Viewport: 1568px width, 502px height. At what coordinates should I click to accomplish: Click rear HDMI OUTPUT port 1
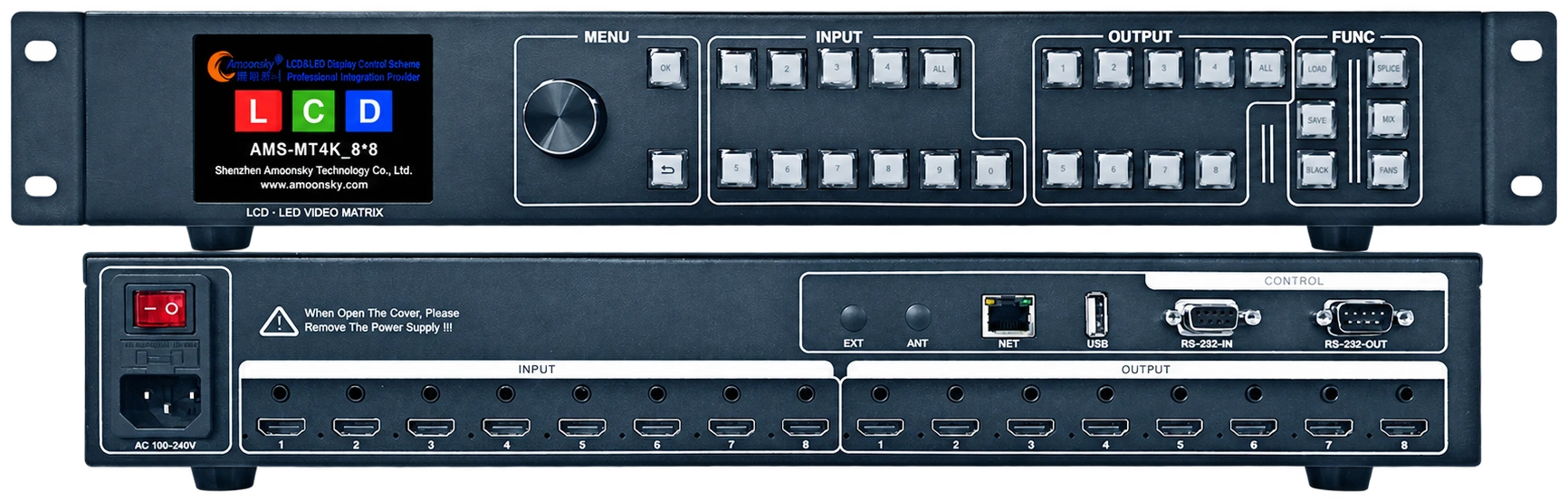pyautogui.click(x=880, y=428)
